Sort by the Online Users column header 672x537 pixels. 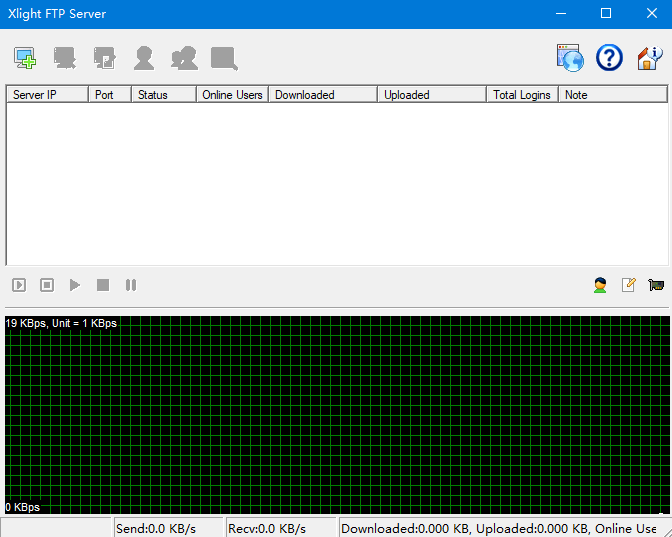point(232,95)
